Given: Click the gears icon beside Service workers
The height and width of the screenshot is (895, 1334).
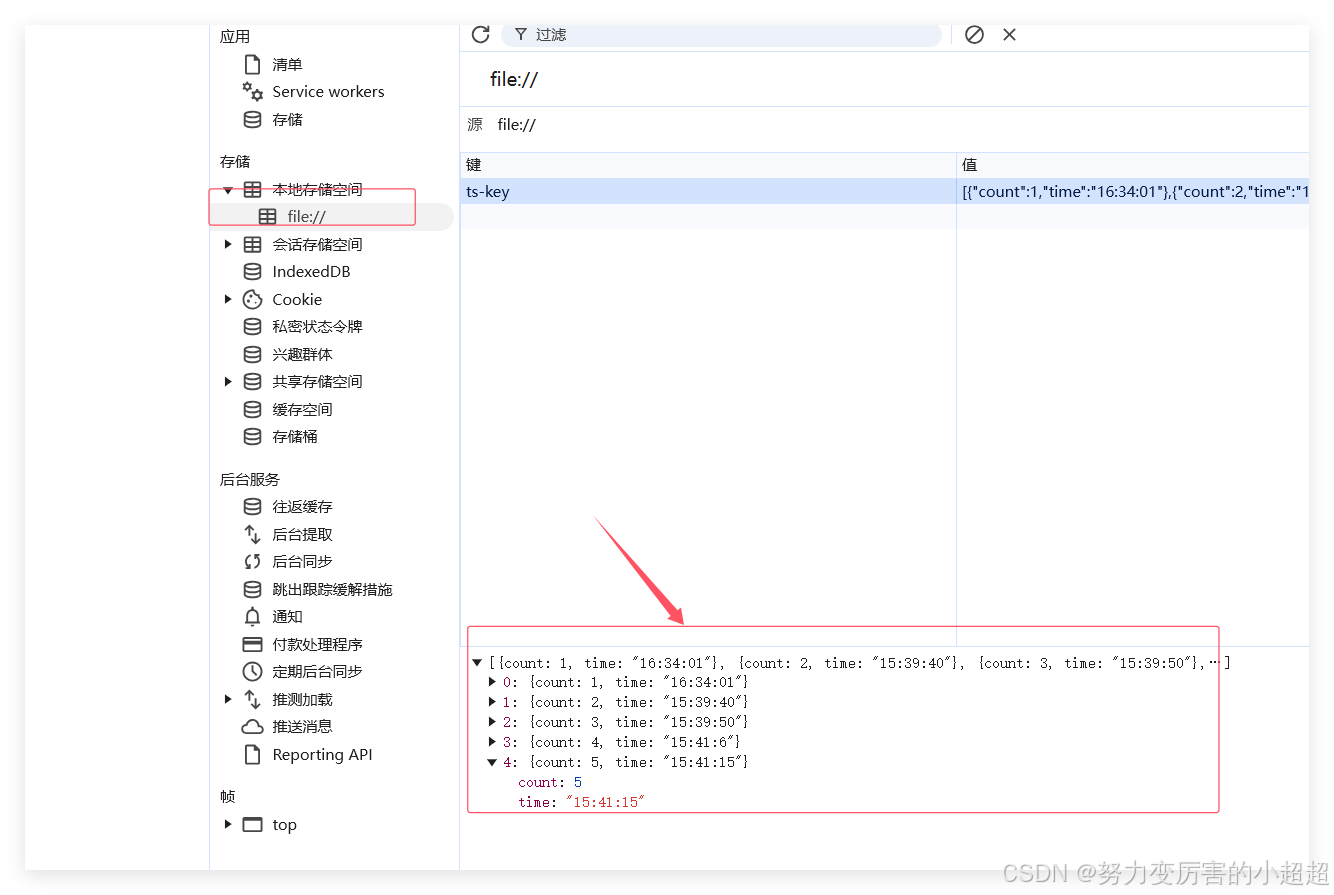Looking at the screenshot, I should [x=253, y=91].
